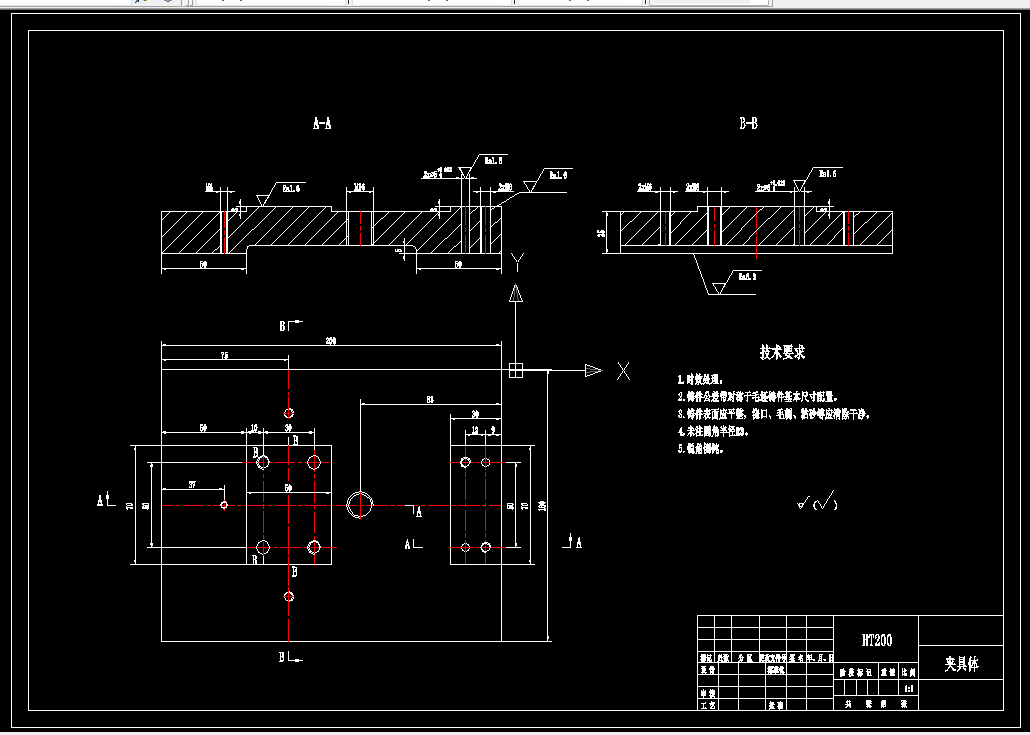1030x735 pixels.
Task: Click the rightmost A section cutting marker
Action: coord(573,543)
